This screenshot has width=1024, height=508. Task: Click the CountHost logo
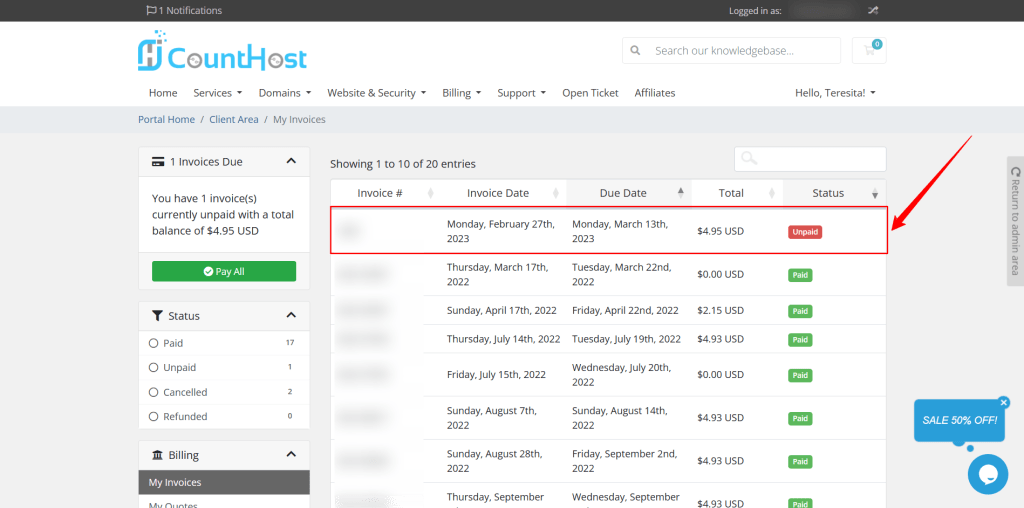(x=222, y=51)
